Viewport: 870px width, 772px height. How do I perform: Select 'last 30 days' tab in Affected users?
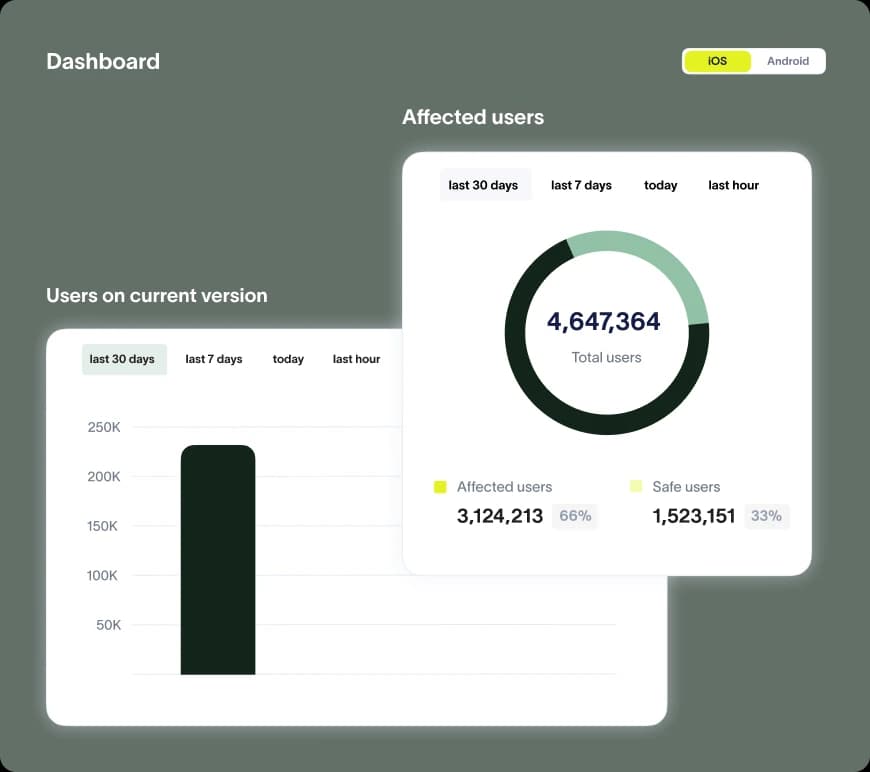(483, 185)
